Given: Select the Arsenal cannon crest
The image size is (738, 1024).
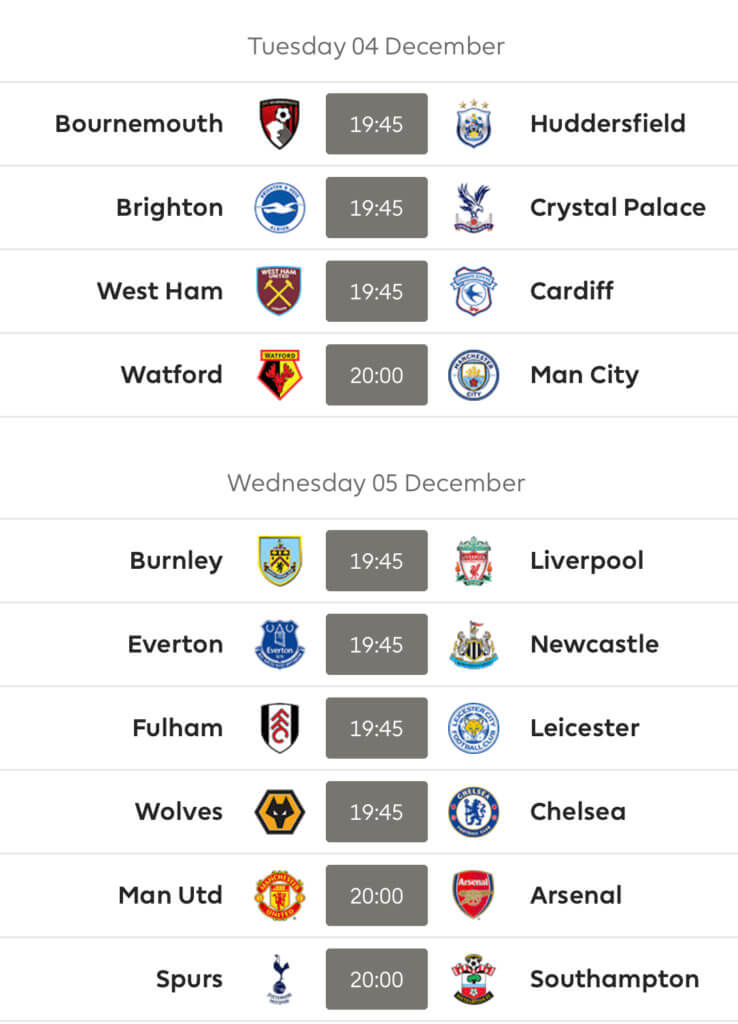Looking at the screenshot, I should (473, 895).
